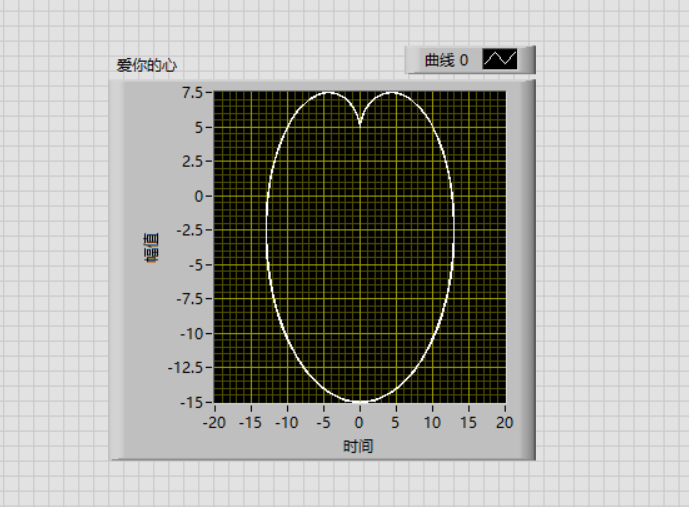This screenshot has width=689, height=507.
Task: Click the X-axis tick value -10
Action: tap(287, 423)
